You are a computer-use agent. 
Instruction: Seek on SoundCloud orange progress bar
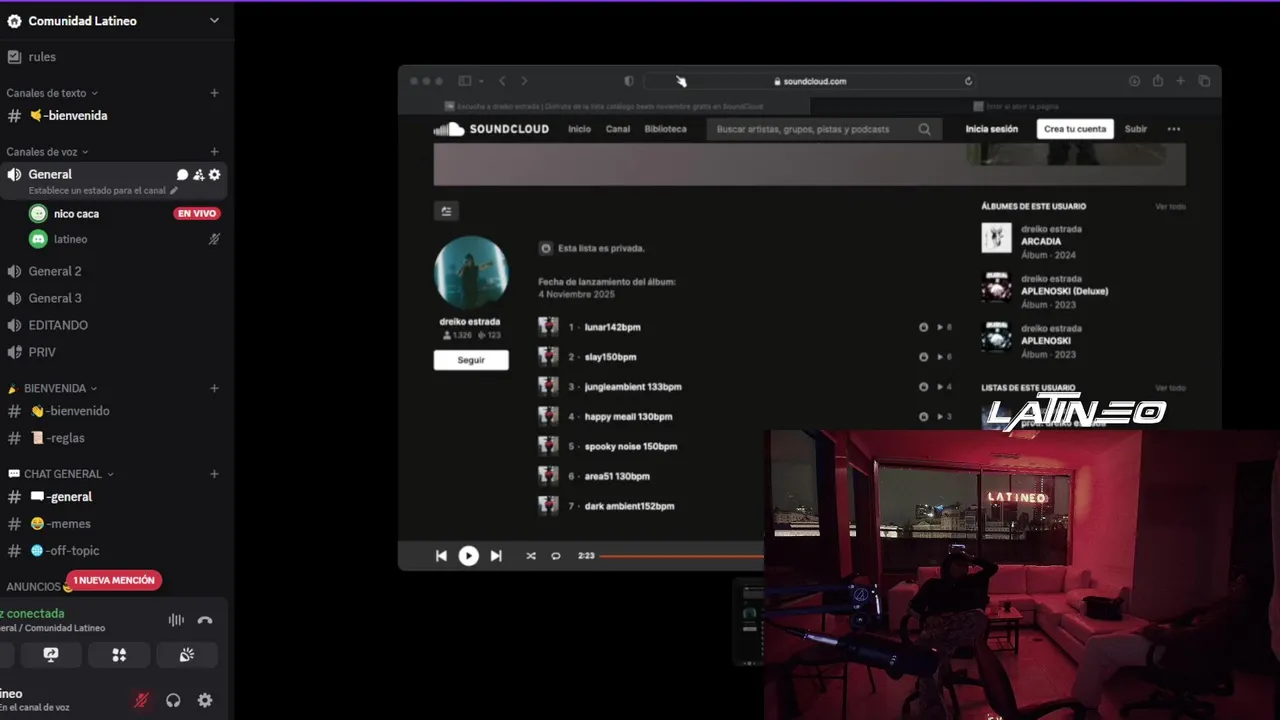(x=682, y=556)
